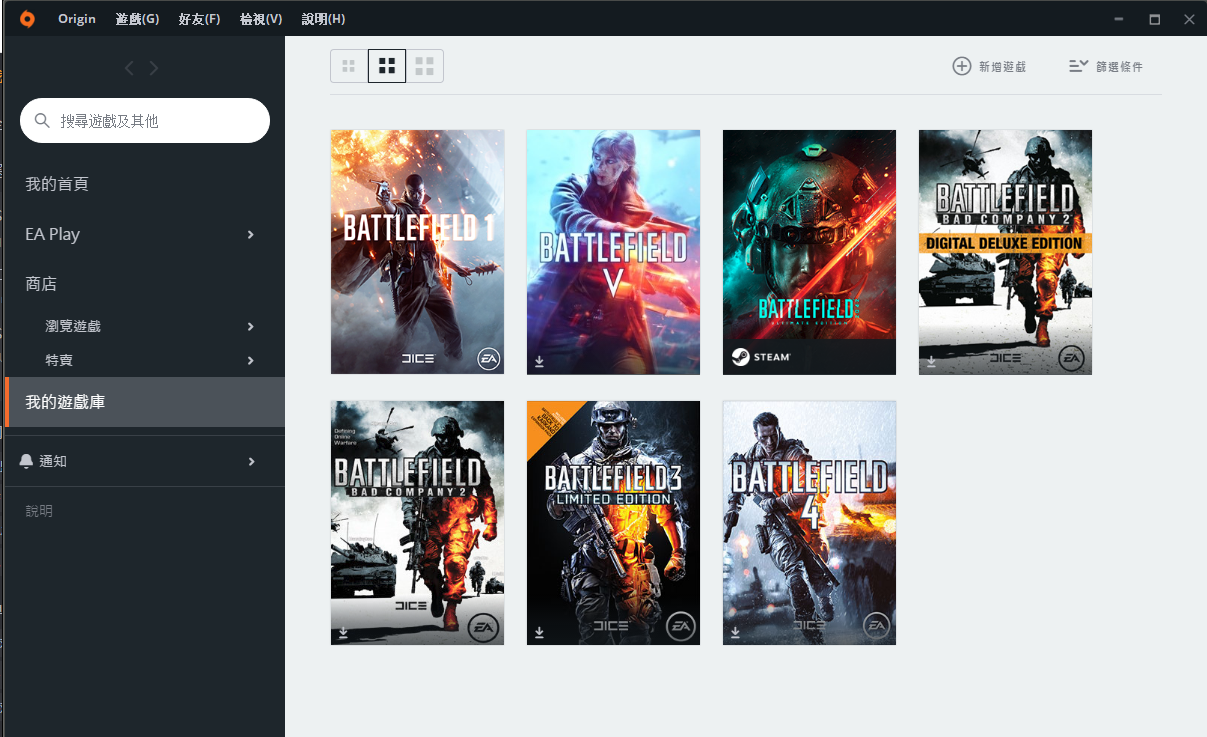Go to 我的首頁 in sidebar
Screen dimensions: 1207x737
(x=57, y=184)
